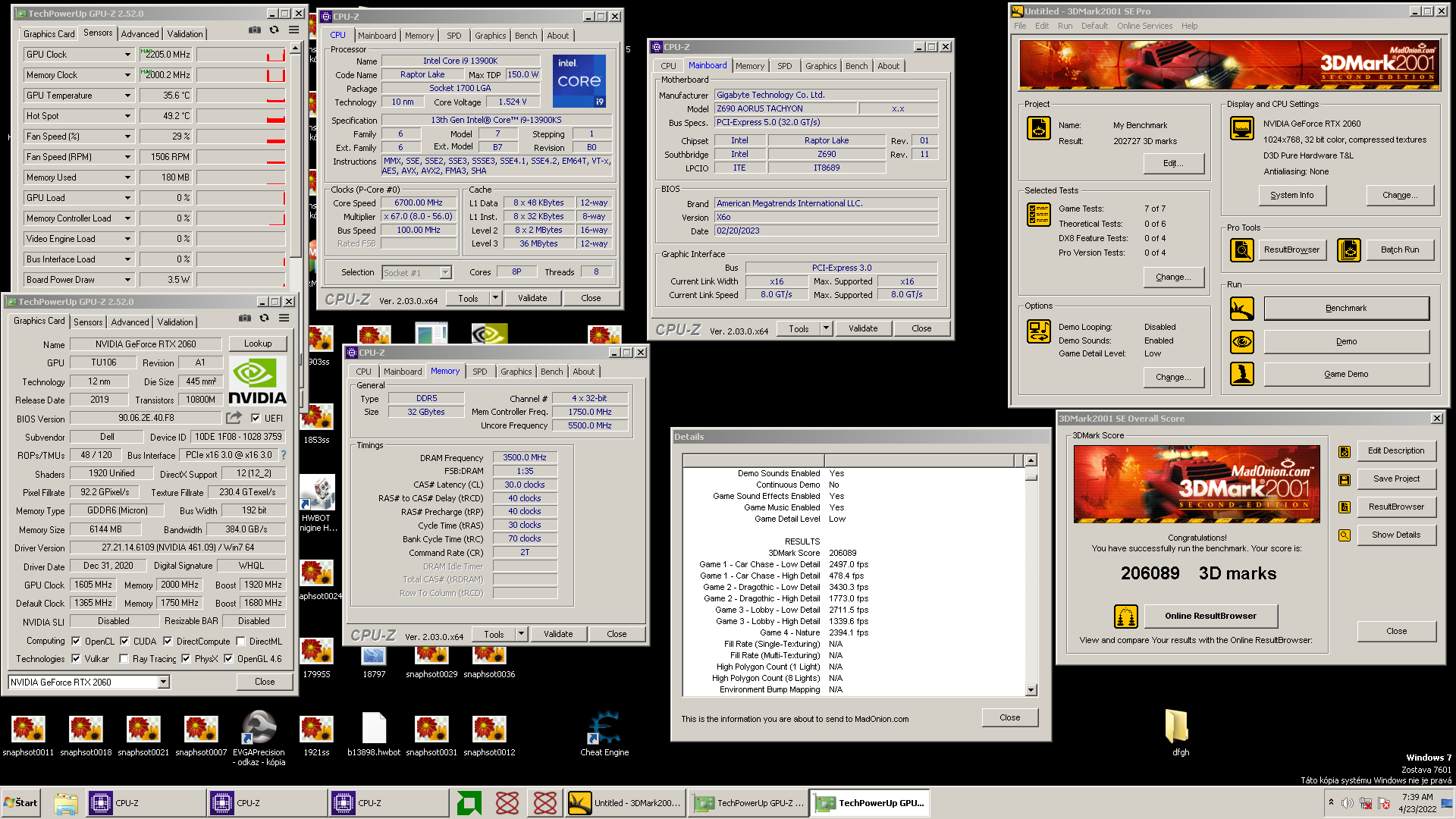Toggle the Vulkan checkbox
This screenshot has width=1456, height=819.
(76, 658)
